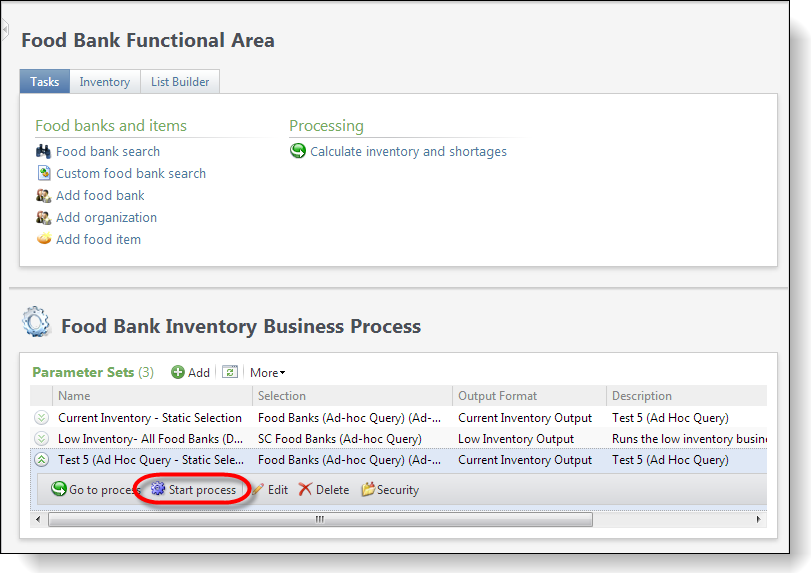Click Go to process button

[x=94, y=490]
